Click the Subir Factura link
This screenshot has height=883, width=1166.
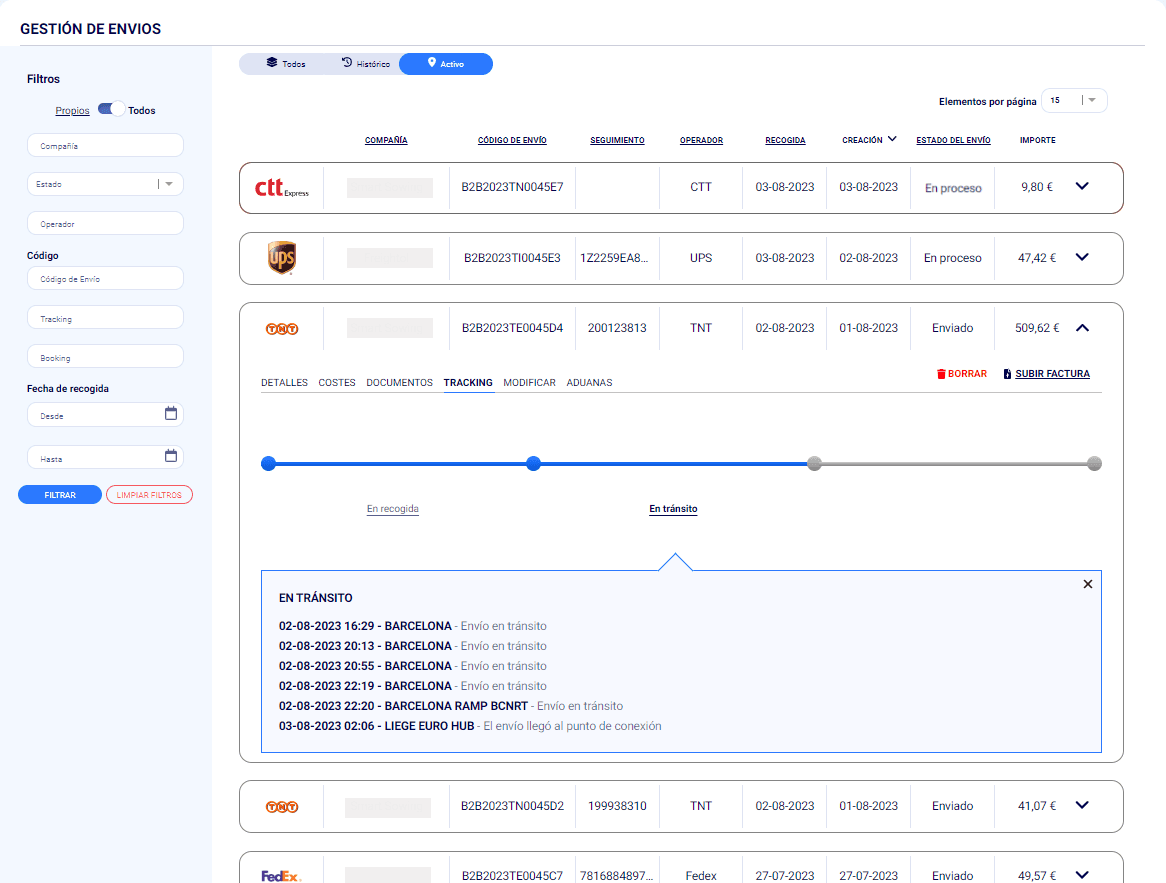(x=1052, y=374)
